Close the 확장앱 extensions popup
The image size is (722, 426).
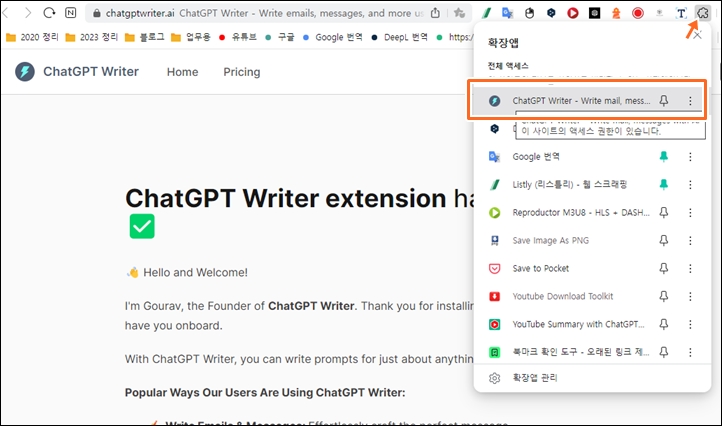point(698,35)
